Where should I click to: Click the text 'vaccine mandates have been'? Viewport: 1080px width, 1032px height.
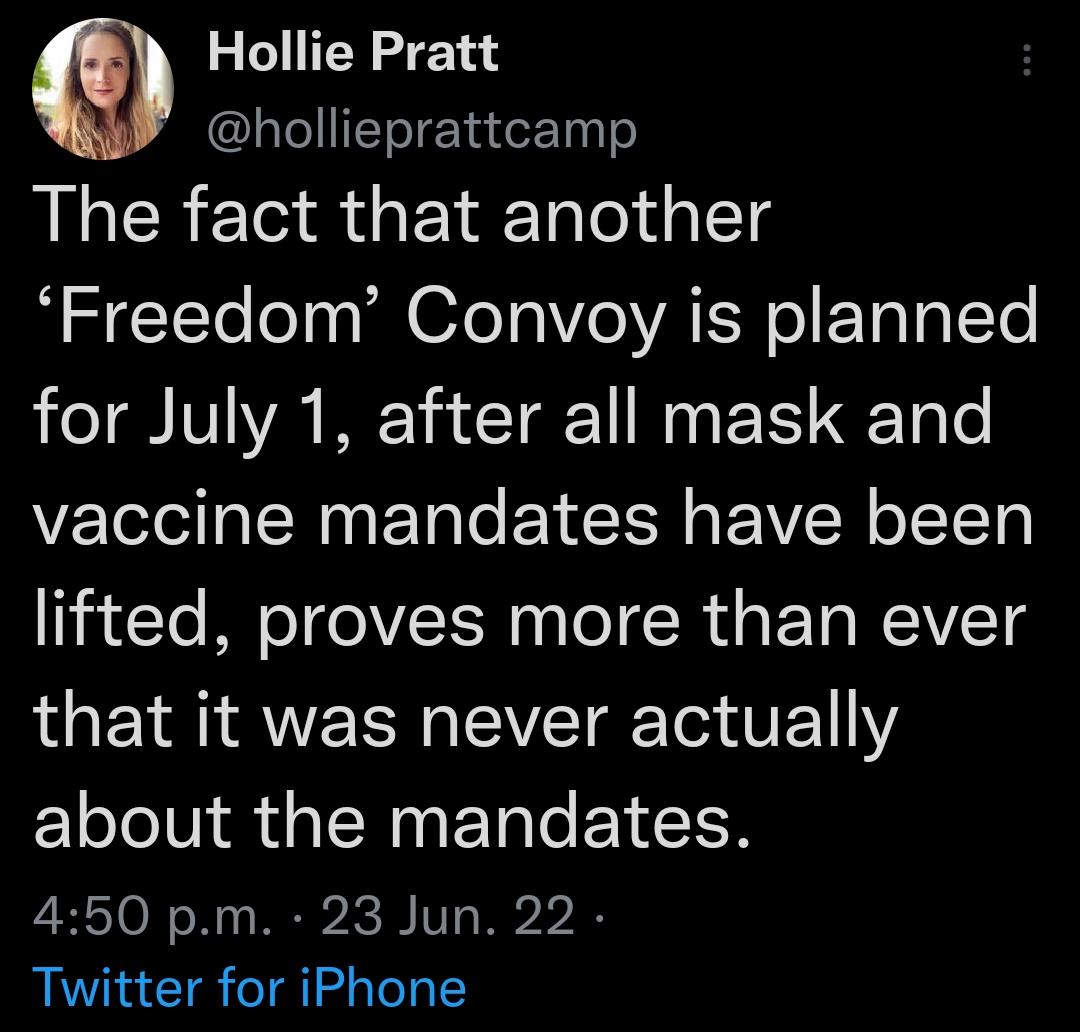click(530, 515)
